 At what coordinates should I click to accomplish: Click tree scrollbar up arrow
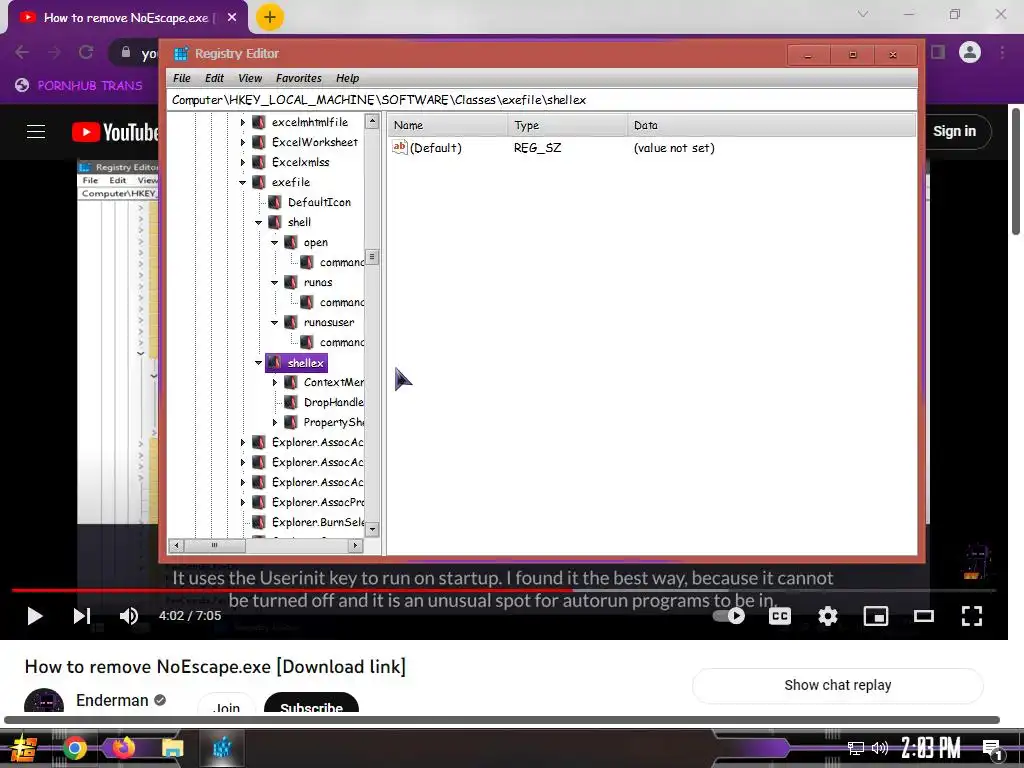pyautogui.click(x=372, y=121)
